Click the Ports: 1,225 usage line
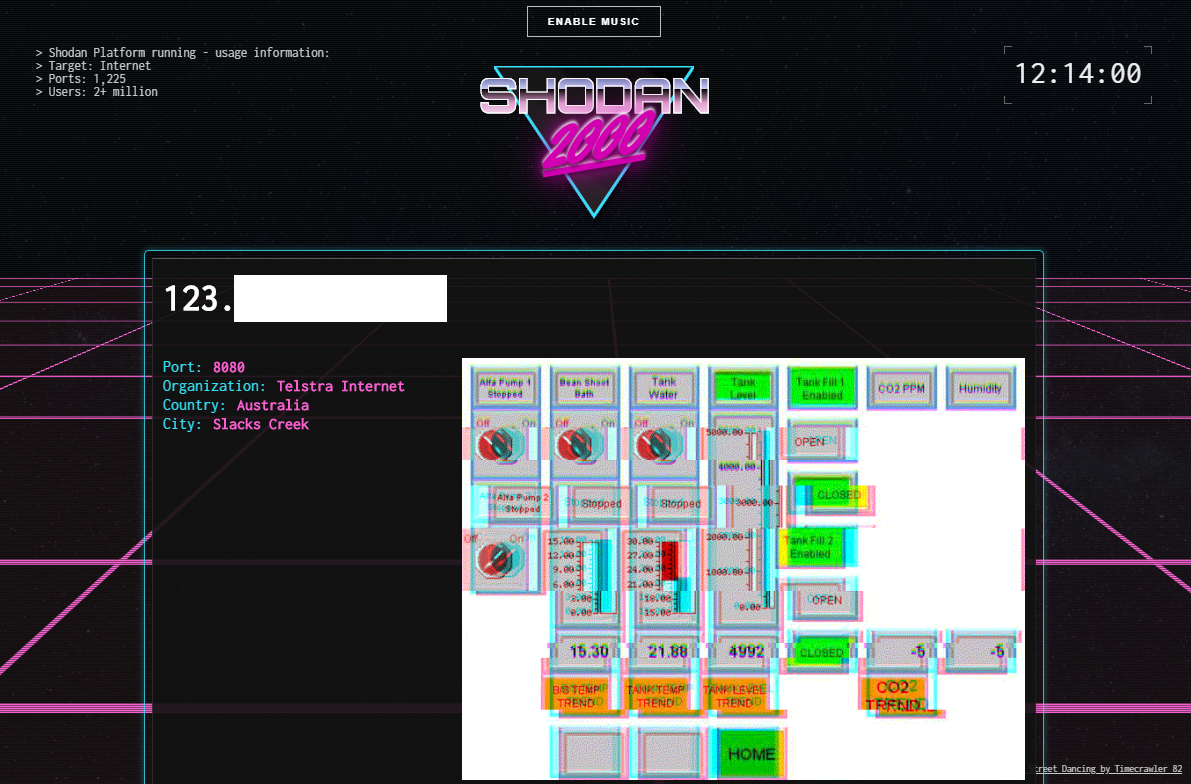The height and width of the screenshot is (784, 1191). point(81,78)
